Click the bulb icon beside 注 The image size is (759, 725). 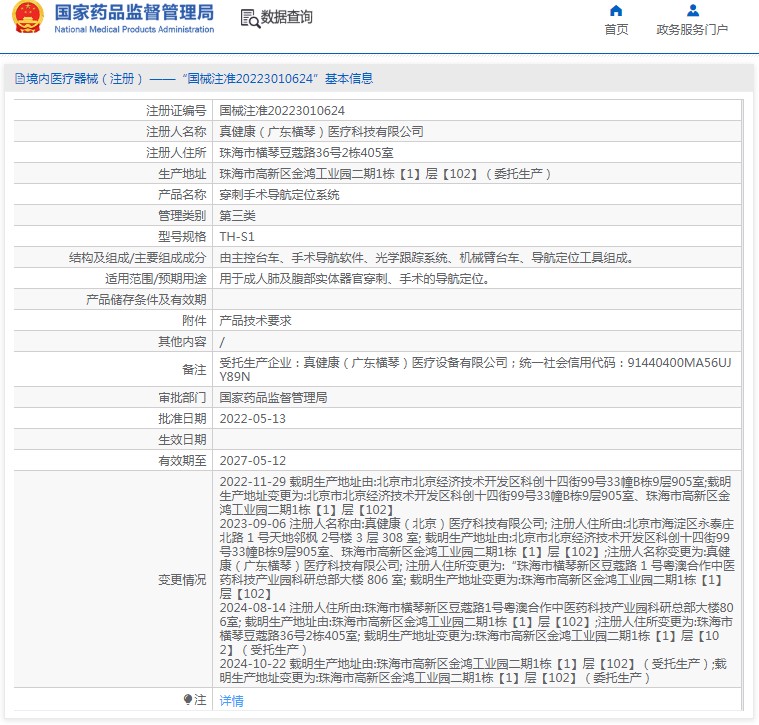pos(188,699)
